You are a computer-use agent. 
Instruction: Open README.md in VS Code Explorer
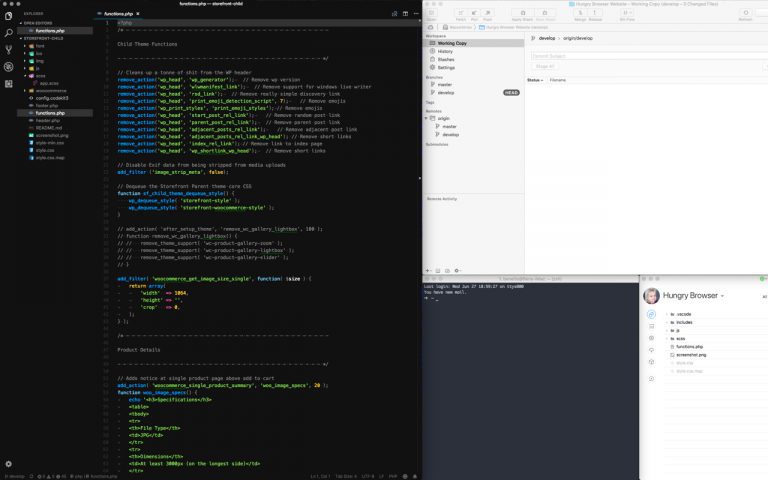48,128
